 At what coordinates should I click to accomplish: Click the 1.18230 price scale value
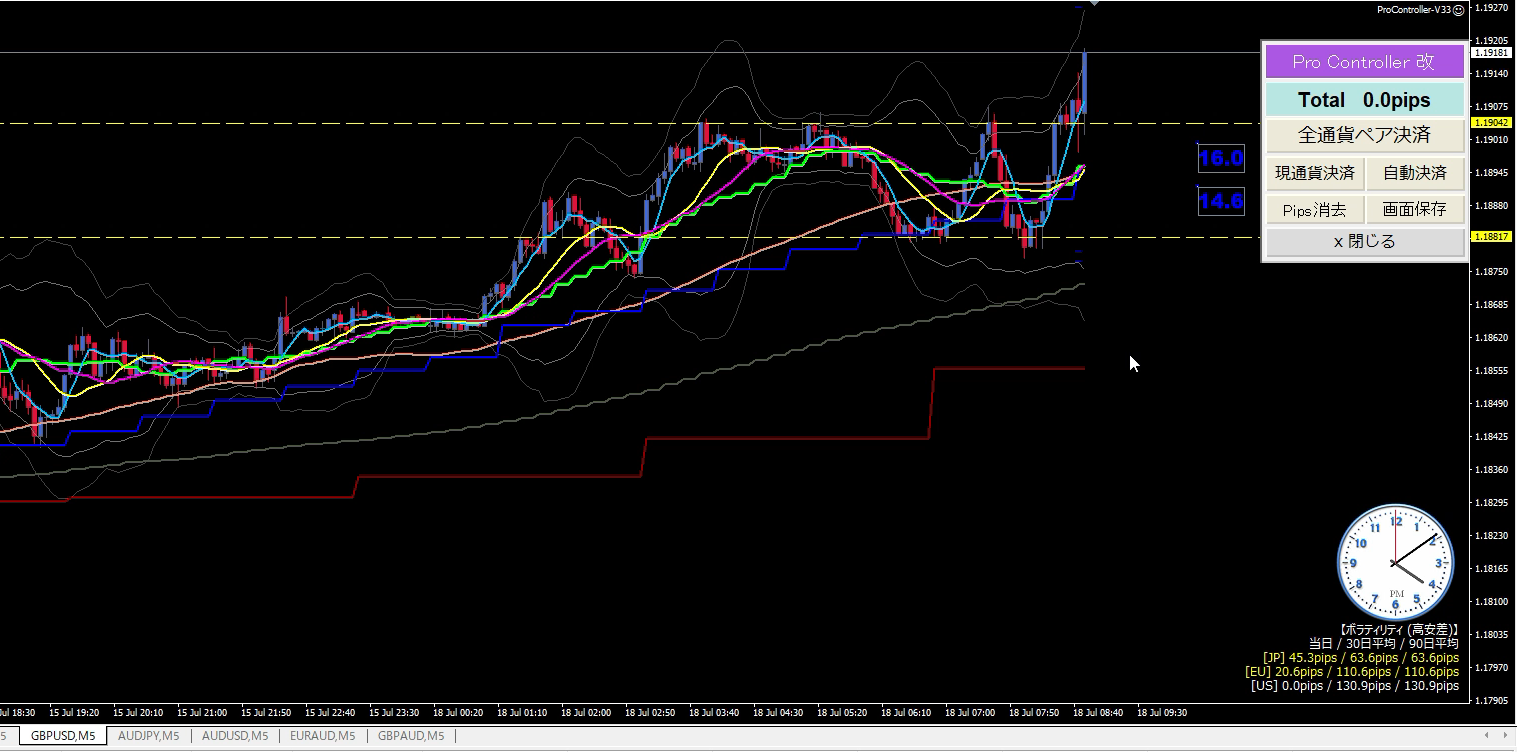pyautogui.click(x=1491, y=536)
